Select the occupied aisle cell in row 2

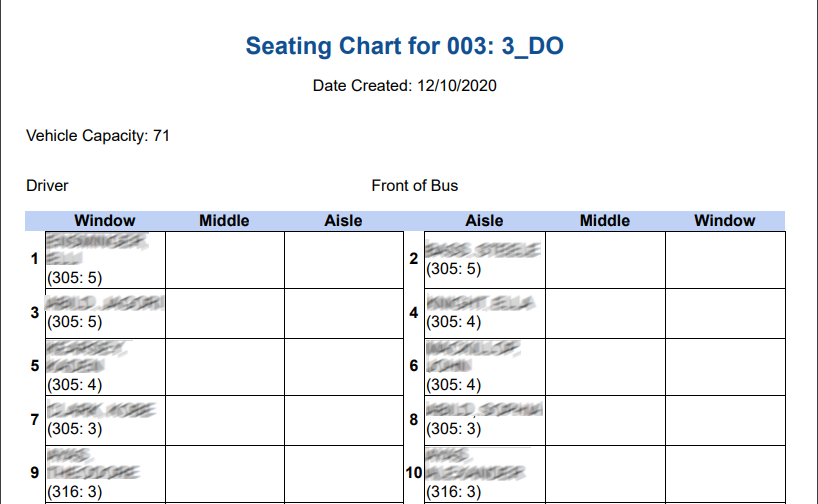[484, 260]
